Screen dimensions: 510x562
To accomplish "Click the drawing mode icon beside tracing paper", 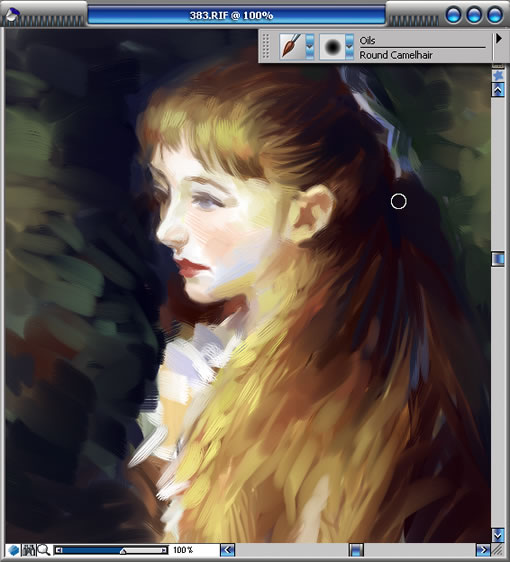I will click(x=29, y=550).
